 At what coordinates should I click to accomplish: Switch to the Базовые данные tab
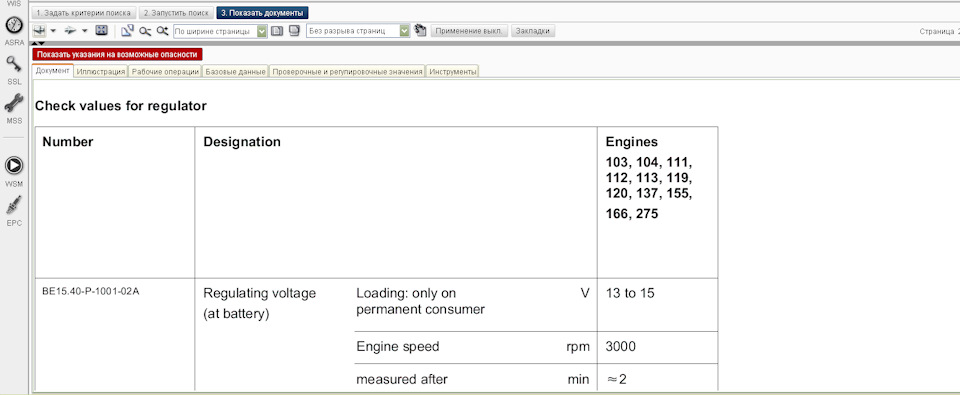(235, 72)
